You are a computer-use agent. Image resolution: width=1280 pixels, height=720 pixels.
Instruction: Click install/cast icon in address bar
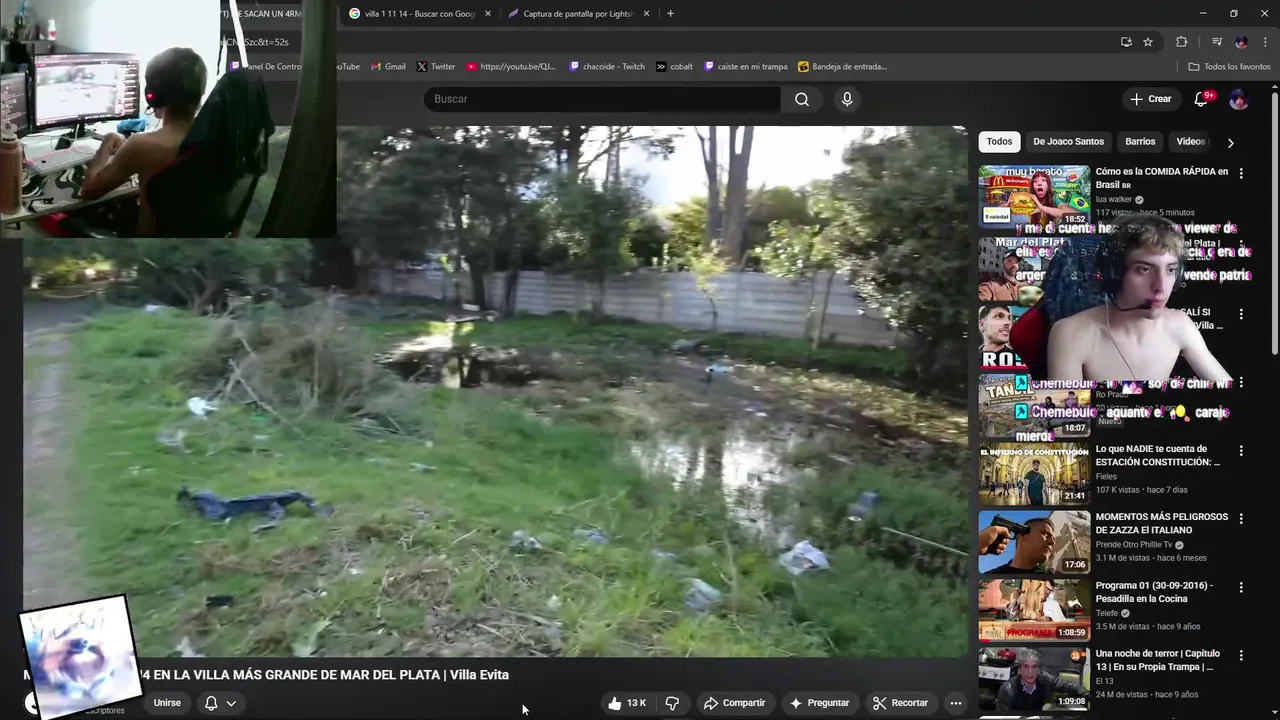click(1126, 42)
